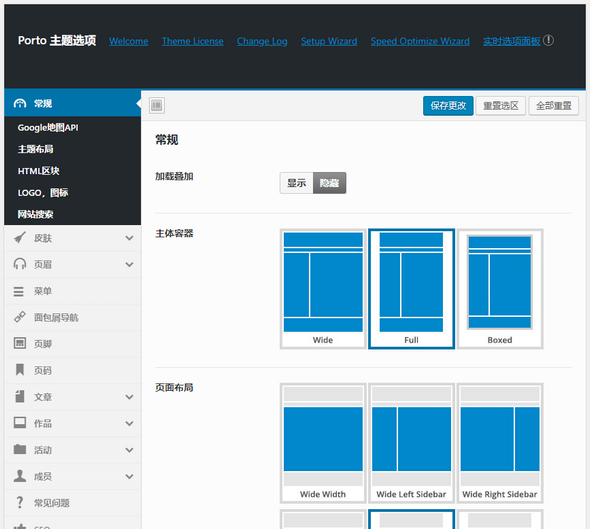
Task: Choose Wide Width page layout
Action: click(x=323, y=443)
